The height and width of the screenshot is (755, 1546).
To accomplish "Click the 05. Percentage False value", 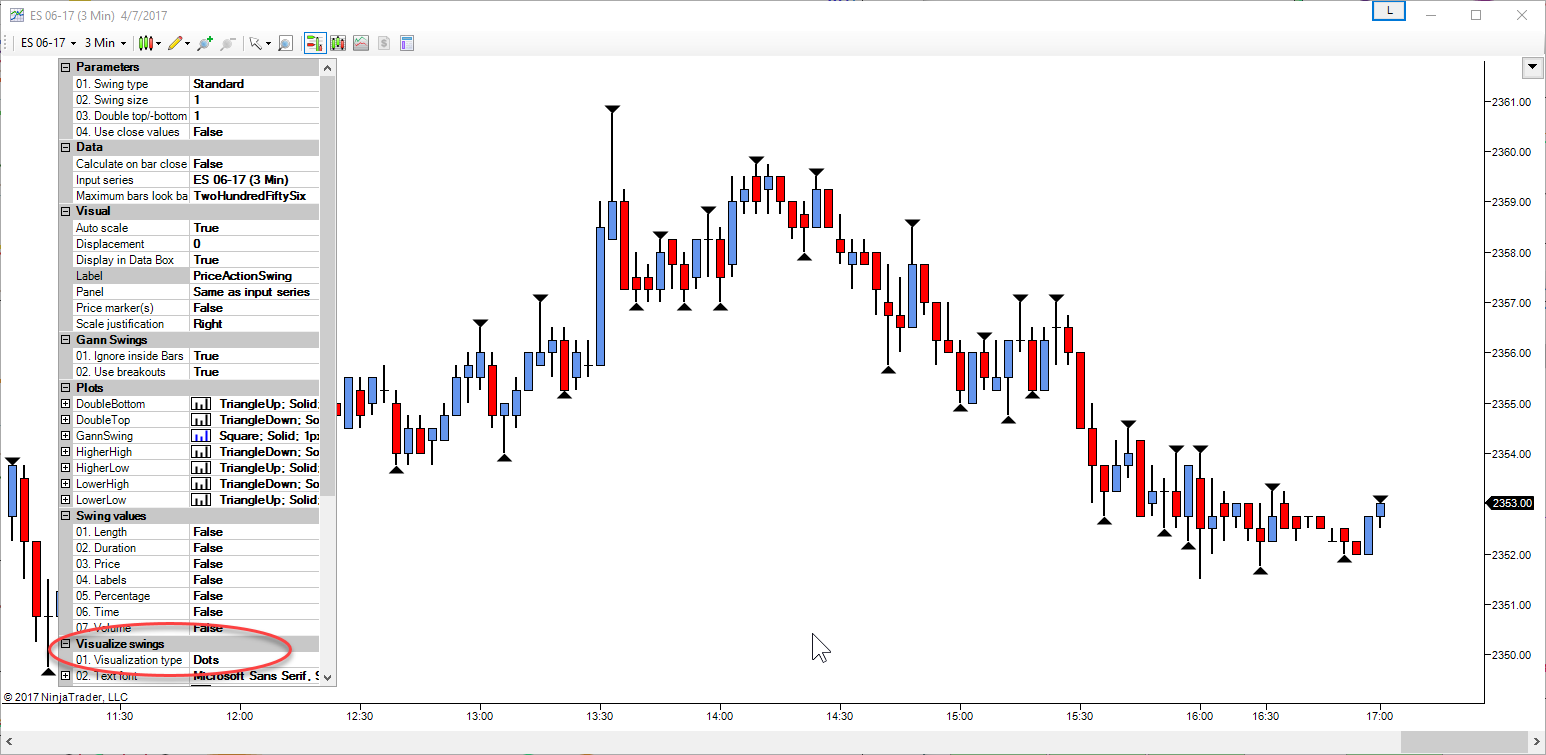I will (255, 596).
